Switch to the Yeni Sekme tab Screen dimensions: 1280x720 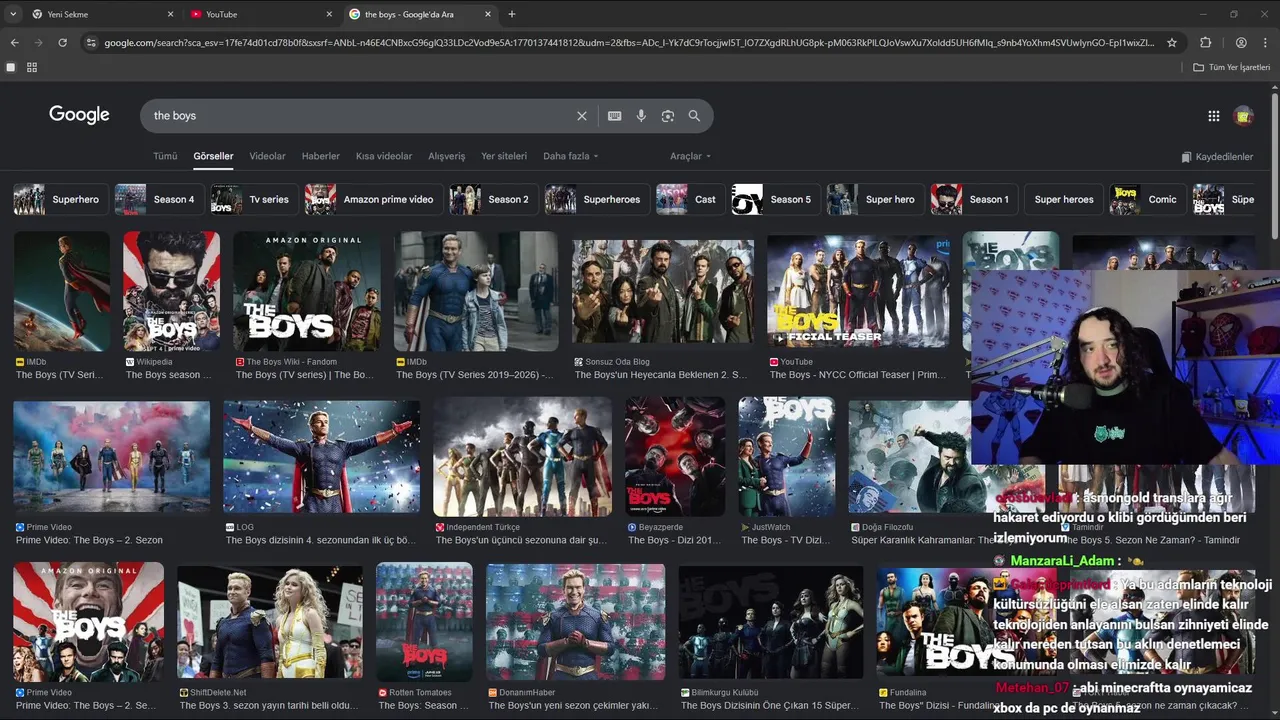tap(100, 14)
